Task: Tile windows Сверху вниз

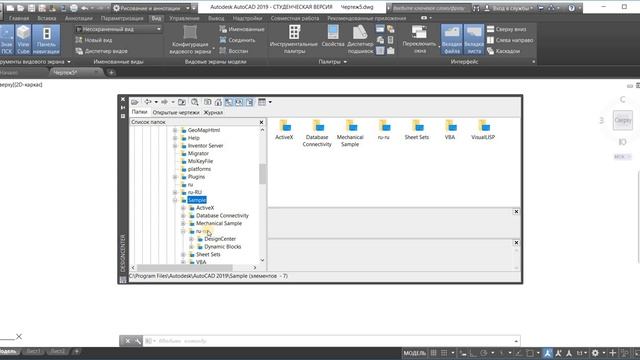Action: (x=507, y=29)
